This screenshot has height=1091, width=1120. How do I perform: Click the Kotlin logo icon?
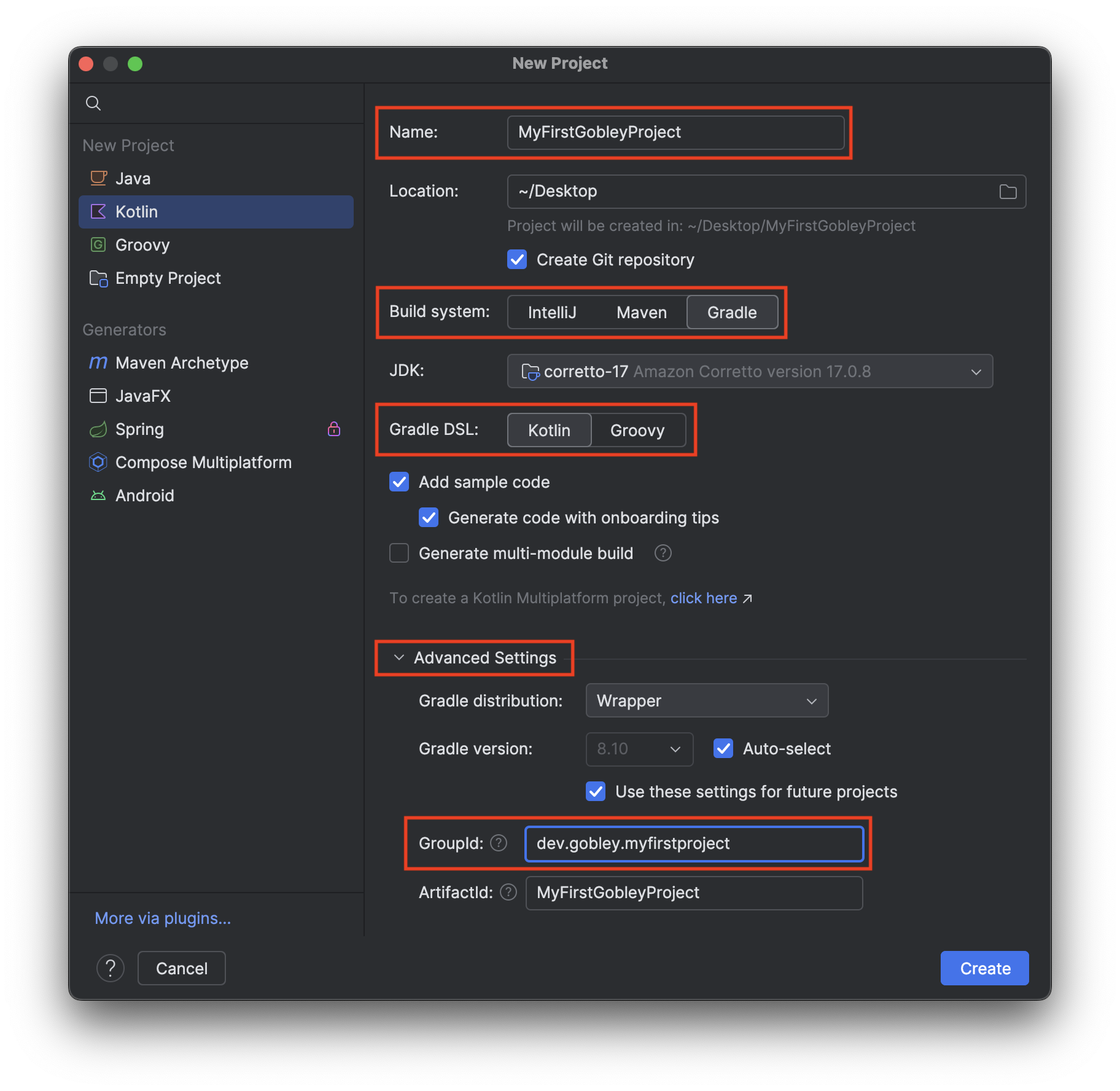tap(98, 211)
